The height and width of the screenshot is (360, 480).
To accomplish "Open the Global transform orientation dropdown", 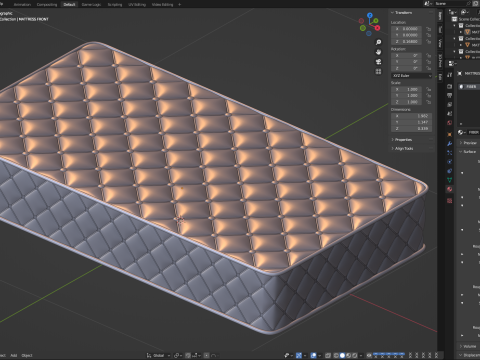I will pyautogui.click(x=158, y=355).
